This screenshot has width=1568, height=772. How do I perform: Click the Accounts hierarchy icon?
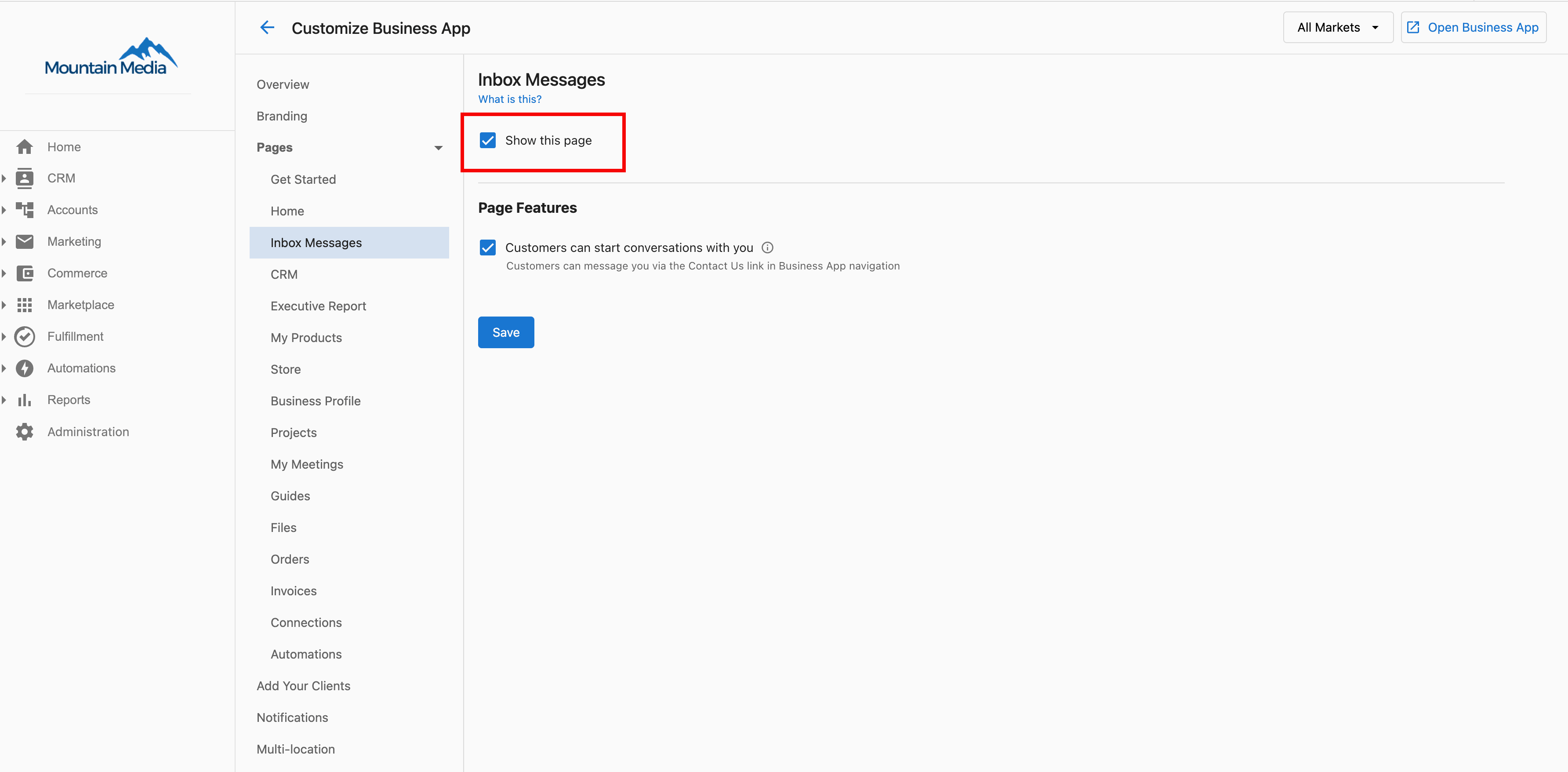24,210
